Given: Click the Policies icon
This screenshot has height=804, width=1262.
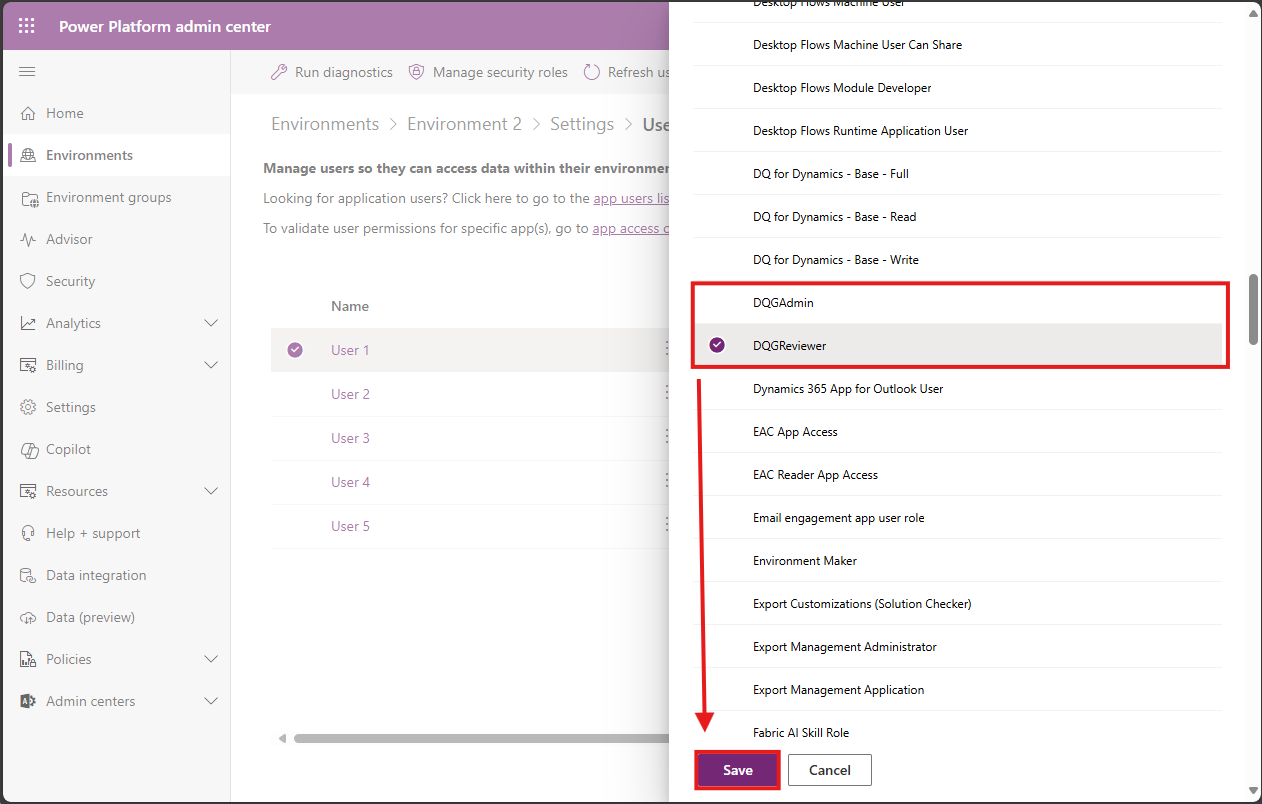Looking at the screenshot, I should click(28, 659).
